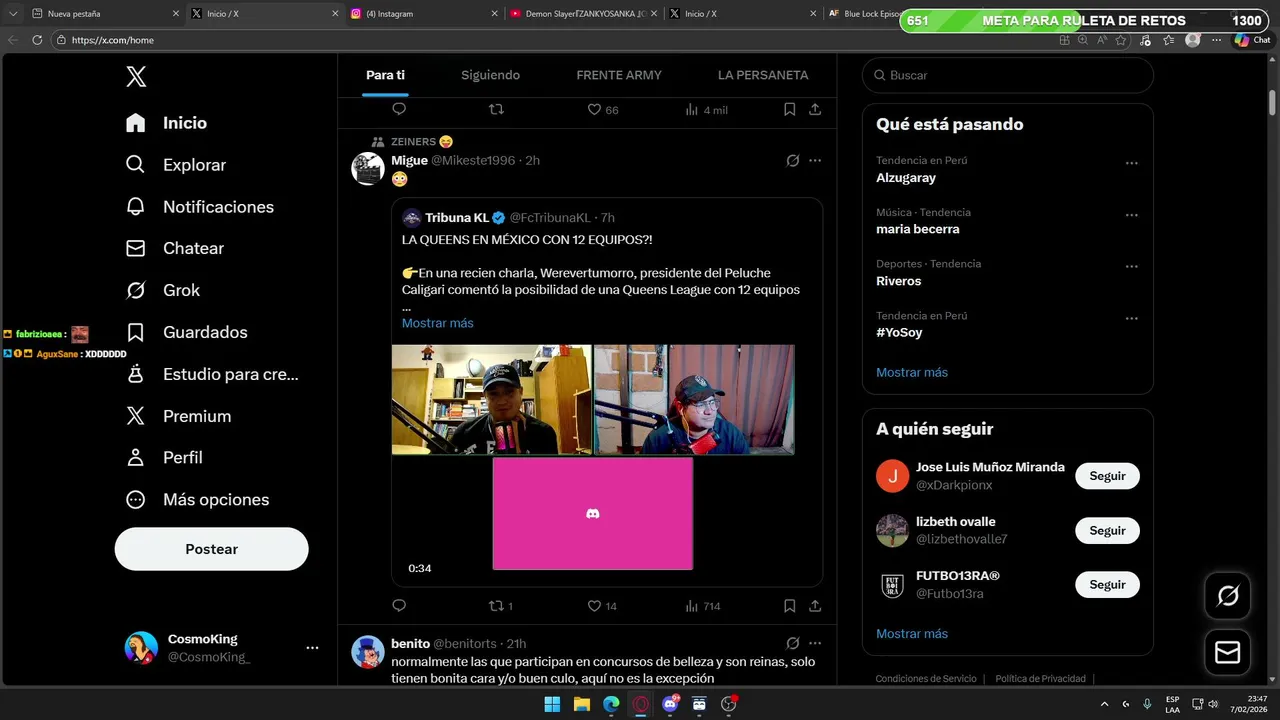Screen dimensions: 1280x720
Task: Open Windows Start menu
Action: click(552, 704)
